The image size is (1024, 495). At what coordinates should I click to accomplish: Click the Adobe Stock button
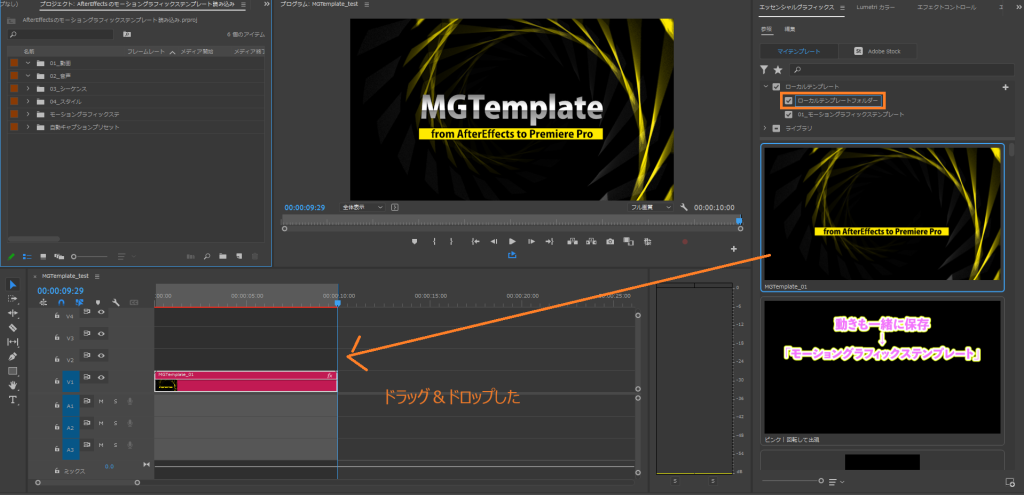click(x=877, y=50)
